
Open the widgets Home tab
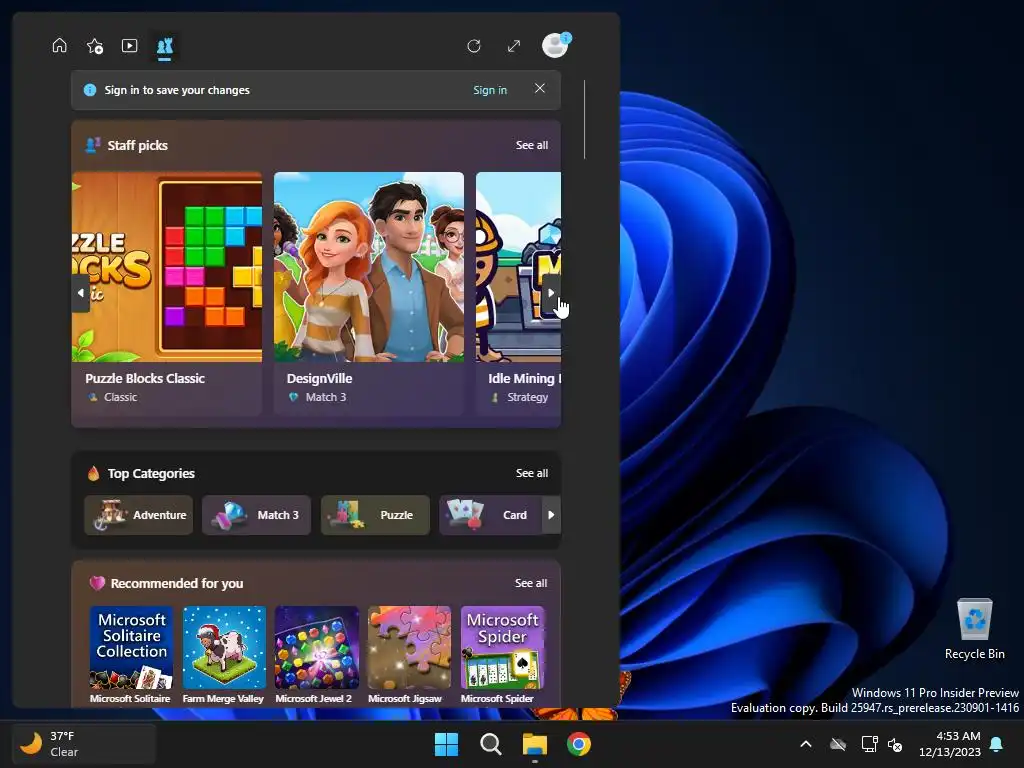(x=59, y=46)
